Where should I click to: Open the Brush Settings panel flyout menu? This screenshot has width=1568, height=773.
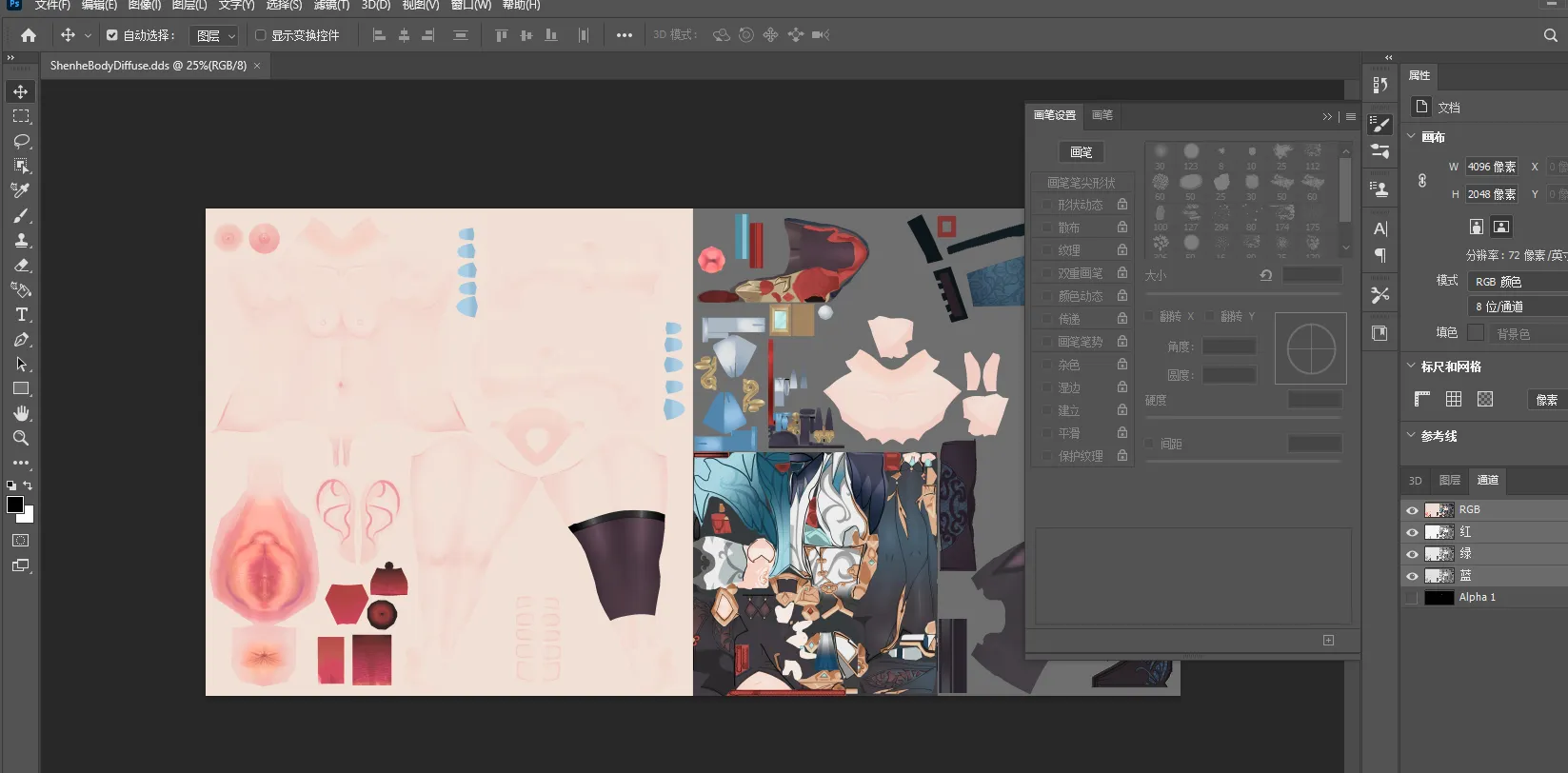[1350, 116]
